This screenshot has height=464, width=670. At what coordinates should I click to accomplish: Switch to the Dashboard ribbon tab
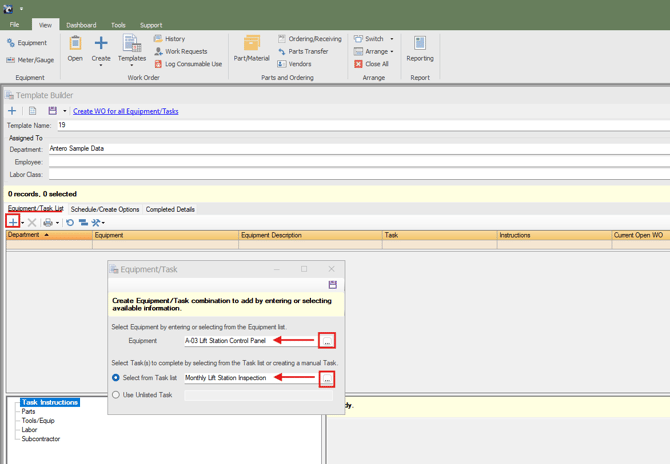click(81, 25)
